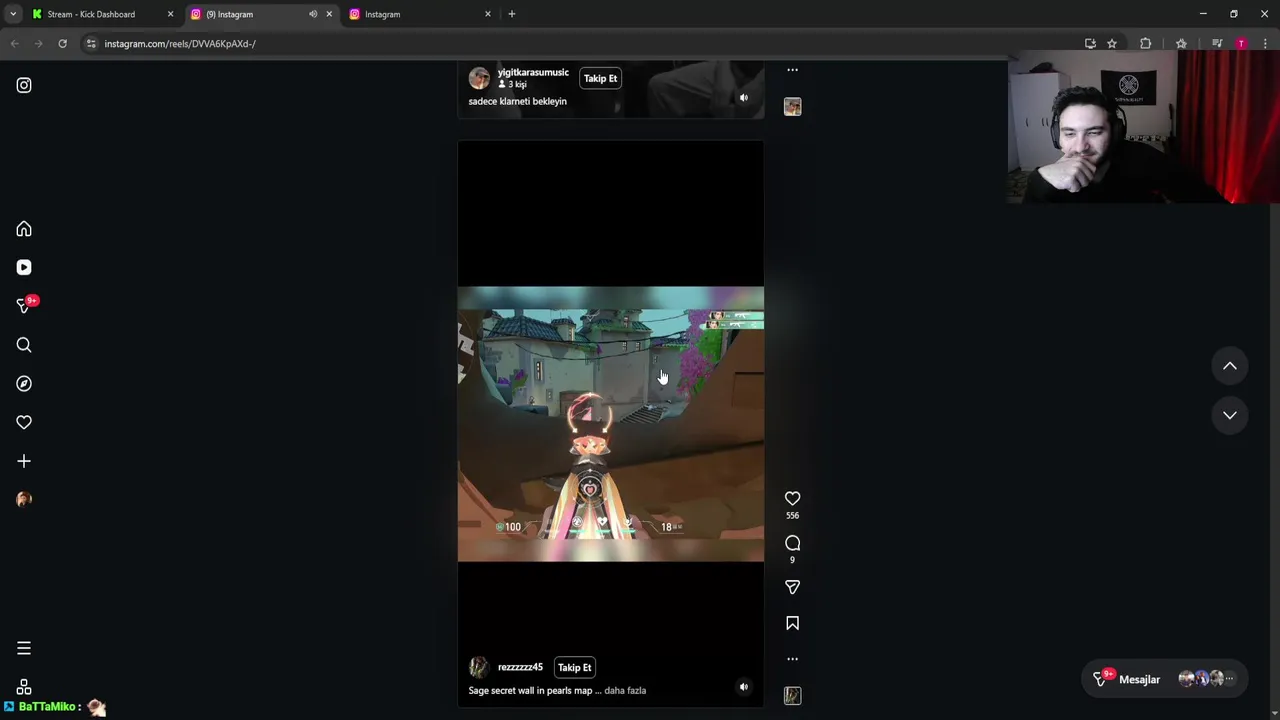Click the Instagram logo in the sidebar
This screenshot has width=1280, height=720.
tap(24, 85)
